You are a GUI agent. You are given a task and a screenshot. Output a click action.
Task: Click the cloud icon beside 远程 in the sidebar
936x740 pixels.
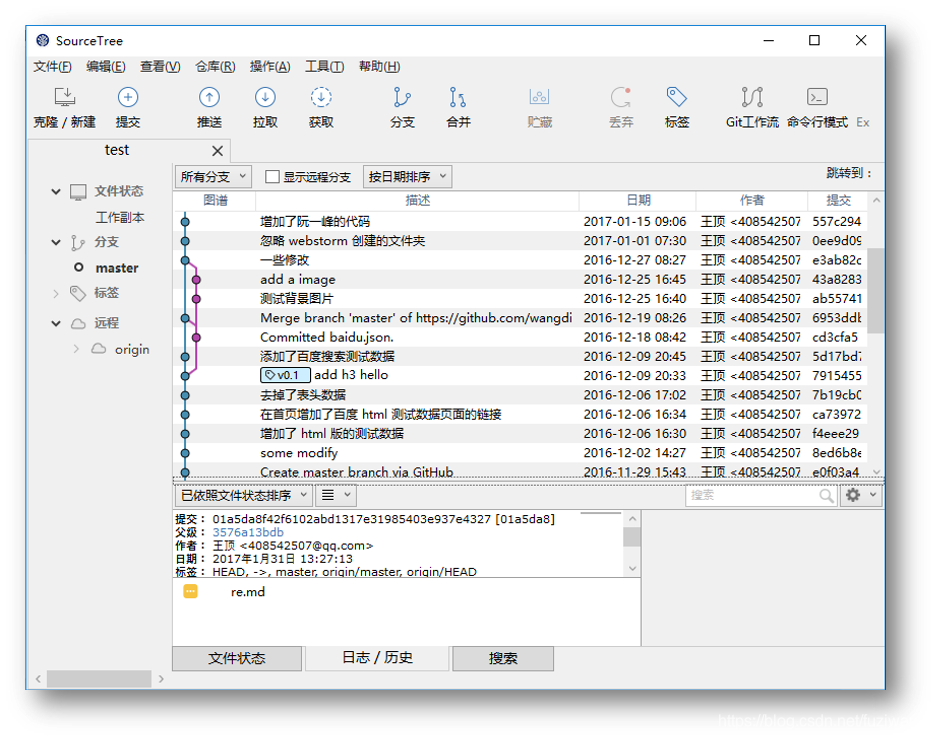[x=78, y=323]
